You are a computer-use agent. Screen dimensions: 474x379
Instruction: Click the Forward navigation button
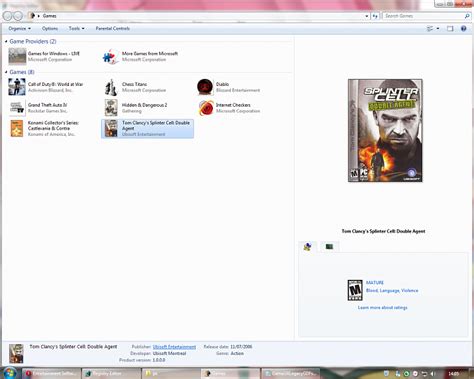(x=18, y=16)
